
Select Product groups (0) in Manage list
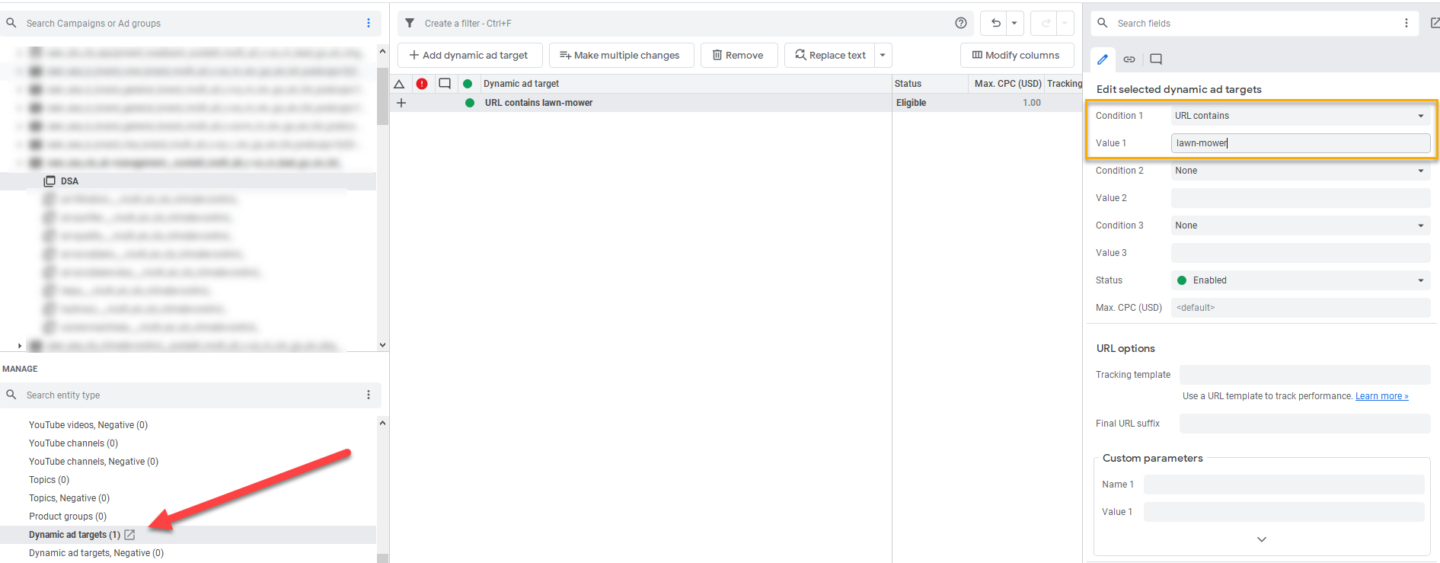(68, 516)
